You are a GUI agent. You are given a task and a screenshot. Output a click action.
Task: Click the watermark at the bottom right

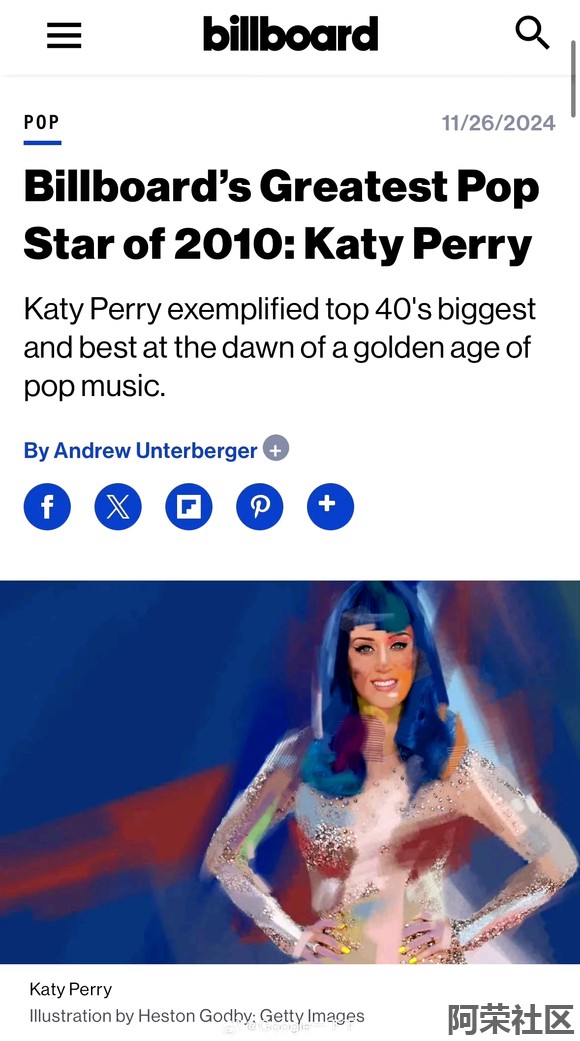coord(510,1018)
